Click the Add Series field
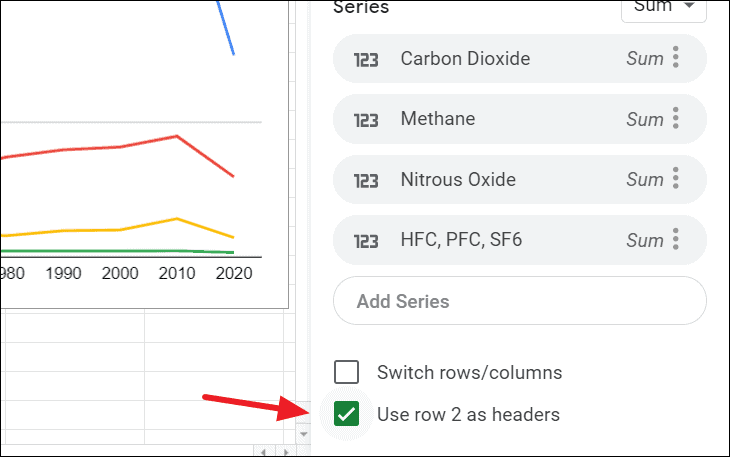Image resolution: width=730 pixels, height=457 pixels. tap(520, 301)
